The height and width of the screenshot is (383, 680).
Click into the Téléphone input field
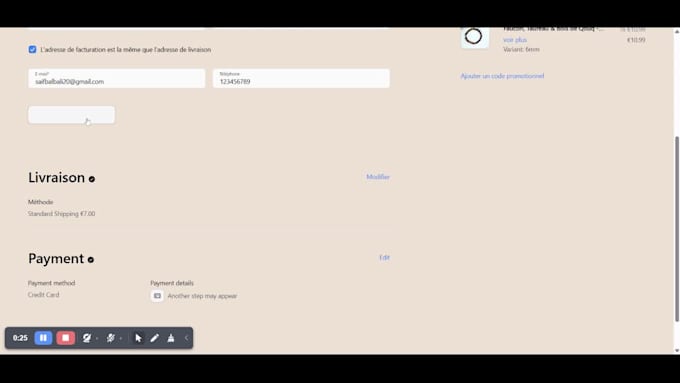click(301, 79)
